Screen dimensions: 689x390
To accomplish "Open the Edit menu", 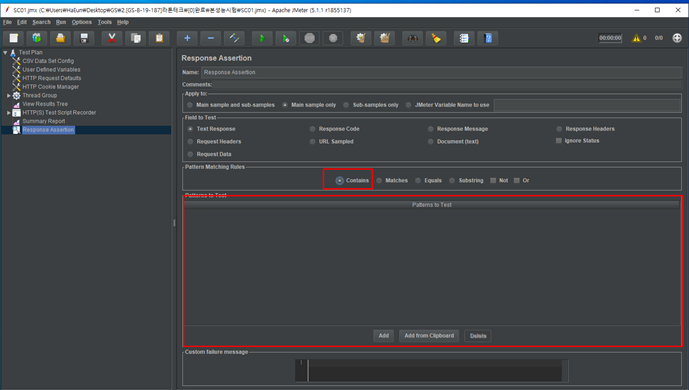I will [22, 22].
